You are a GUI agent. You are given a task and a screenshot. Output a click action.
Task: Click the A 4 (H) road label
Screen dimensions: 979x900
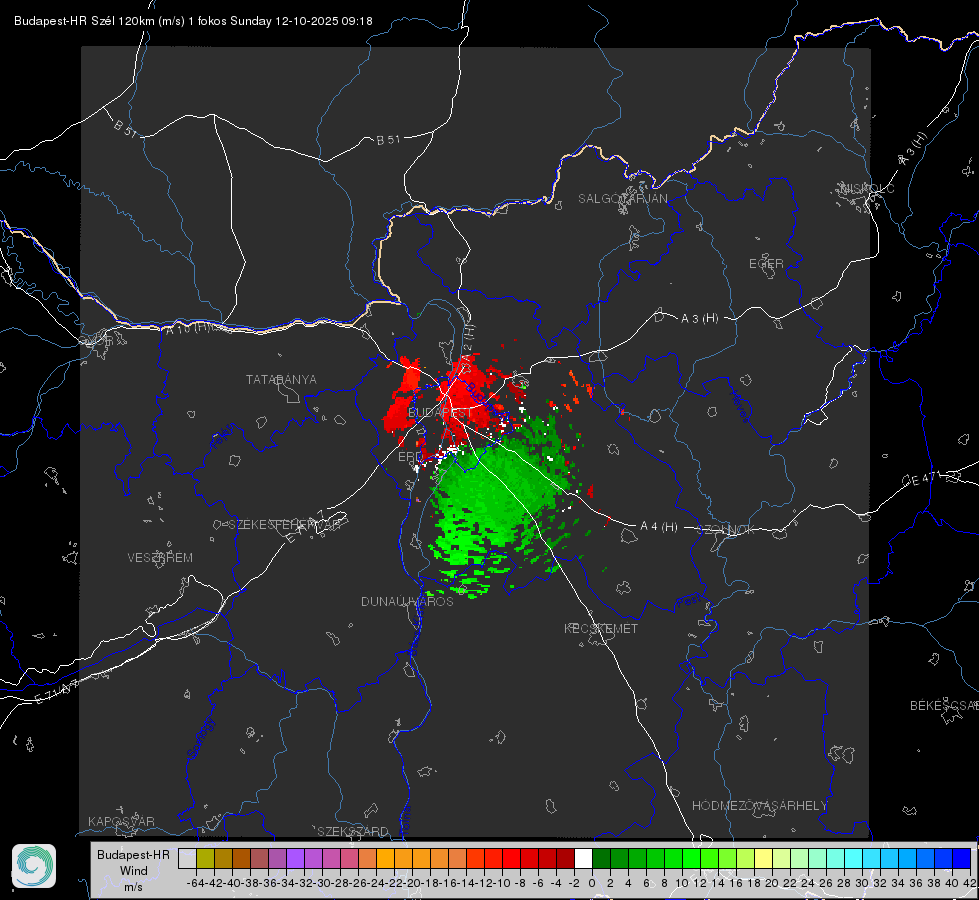coord(659,527)
